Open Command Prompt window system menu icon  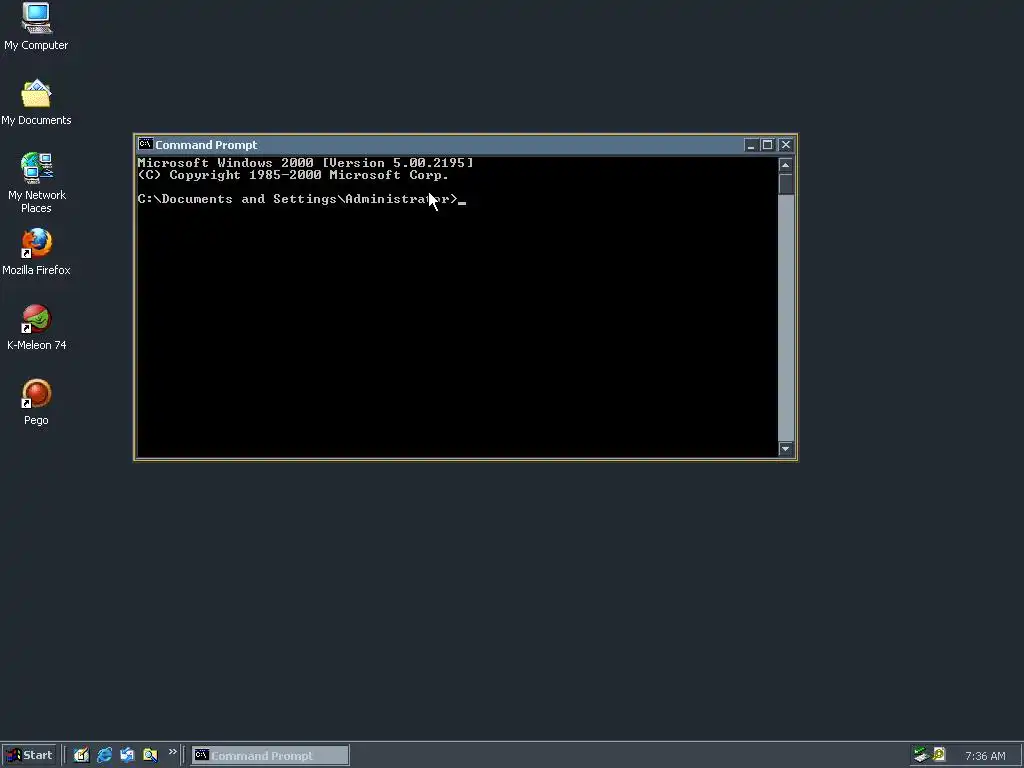(x=145, y=144)
